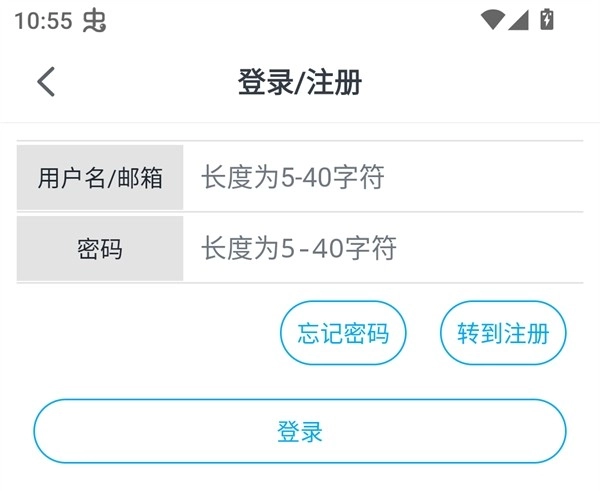600x491 pixels.
Task: Click the cellular signal icon
Action: point(517,19)
